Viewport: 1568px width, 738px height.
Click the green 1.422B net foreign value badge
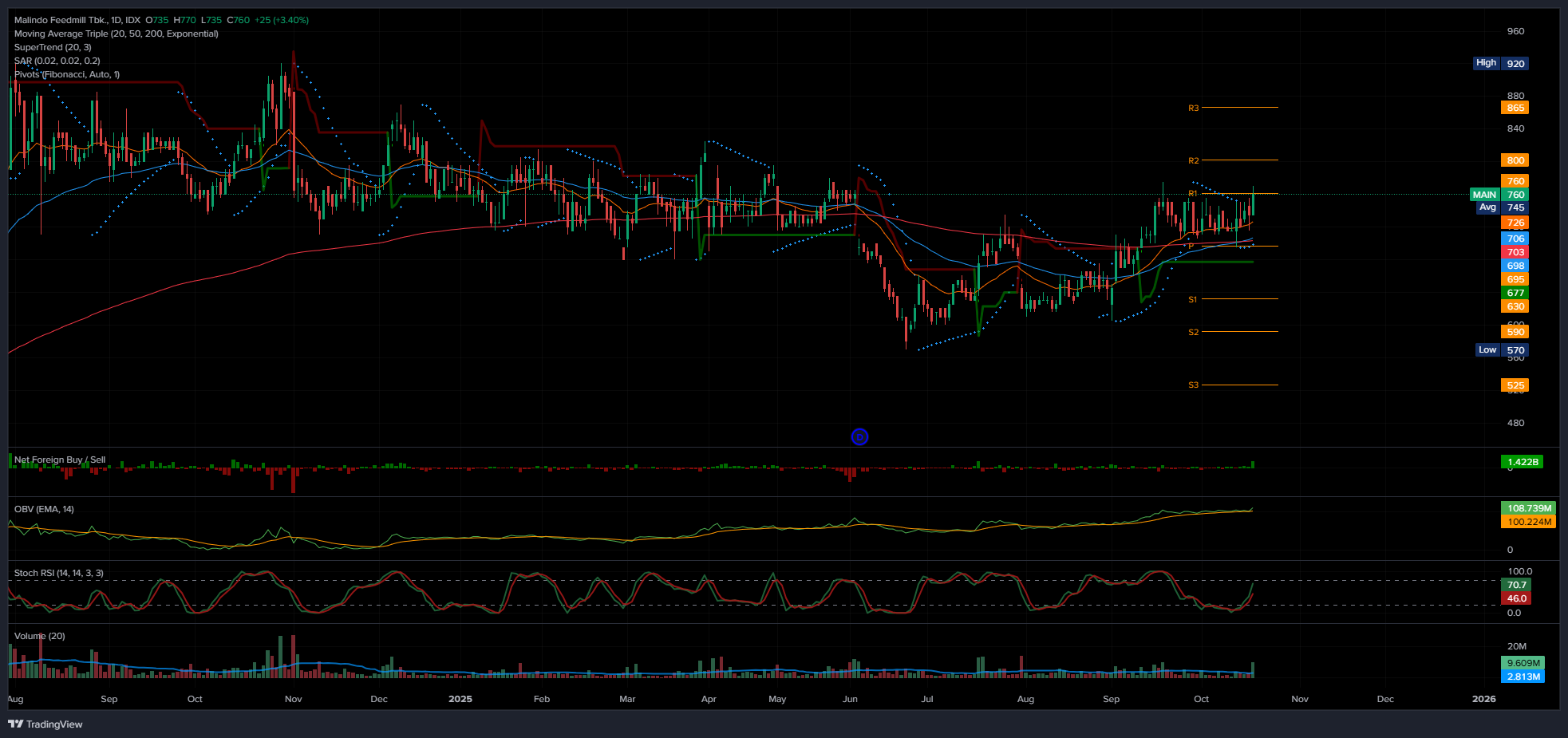[x=1523, y=462]
